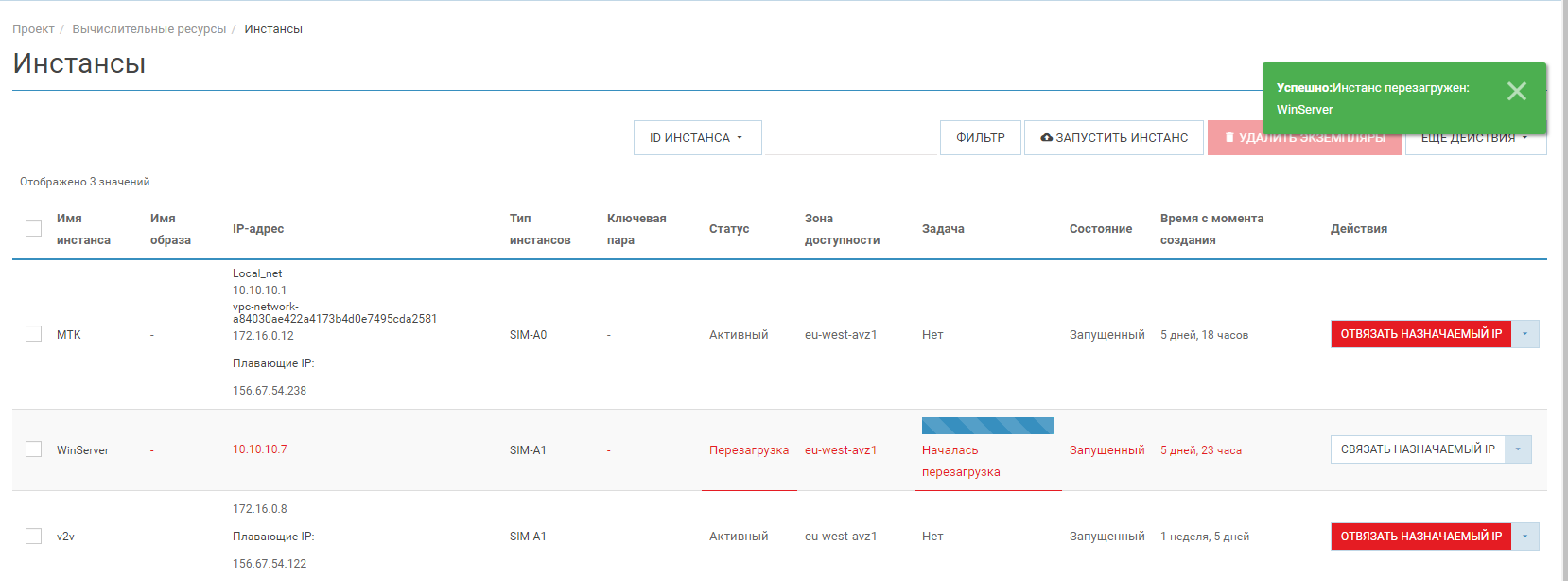The width and height of the screenshot is (1568, 581).
Task: Click СВЯЗАТЬ НАЗНАЧАЕМЫЙ IP for WinServer
Action: tap(1417, 449)
